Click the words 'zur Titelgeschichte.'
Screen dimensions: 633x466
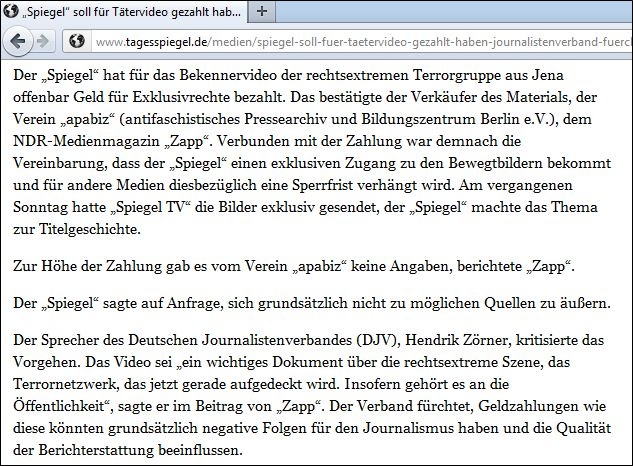pos(77,229)
